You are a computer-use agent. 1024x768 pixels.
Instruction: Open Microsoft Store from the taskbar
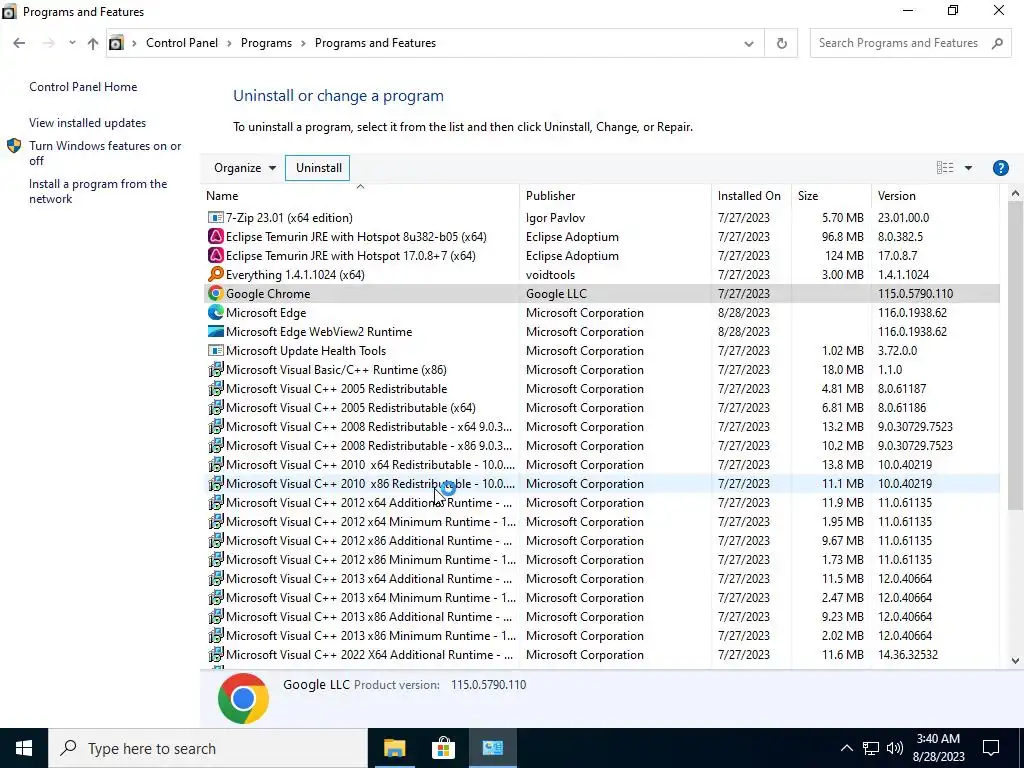click(443, 748)
